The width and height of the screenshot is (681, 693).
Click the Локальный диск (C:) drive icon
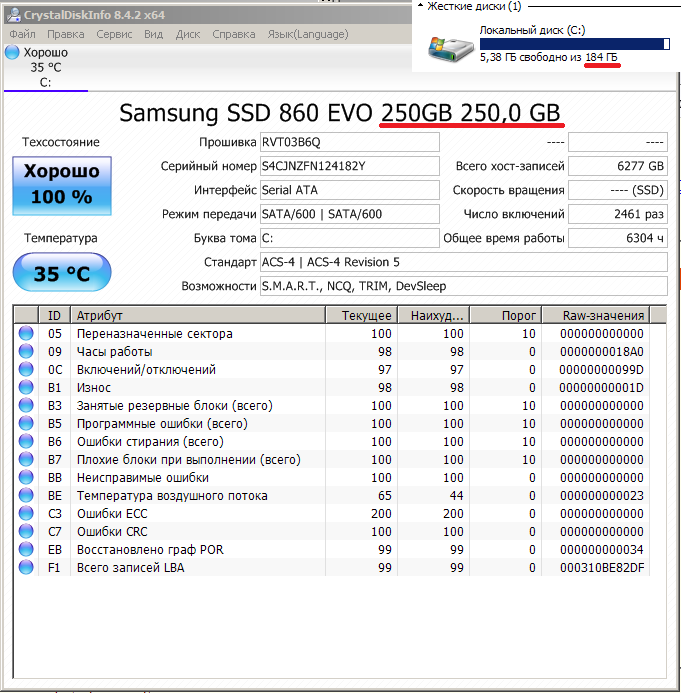click(450, 49)
